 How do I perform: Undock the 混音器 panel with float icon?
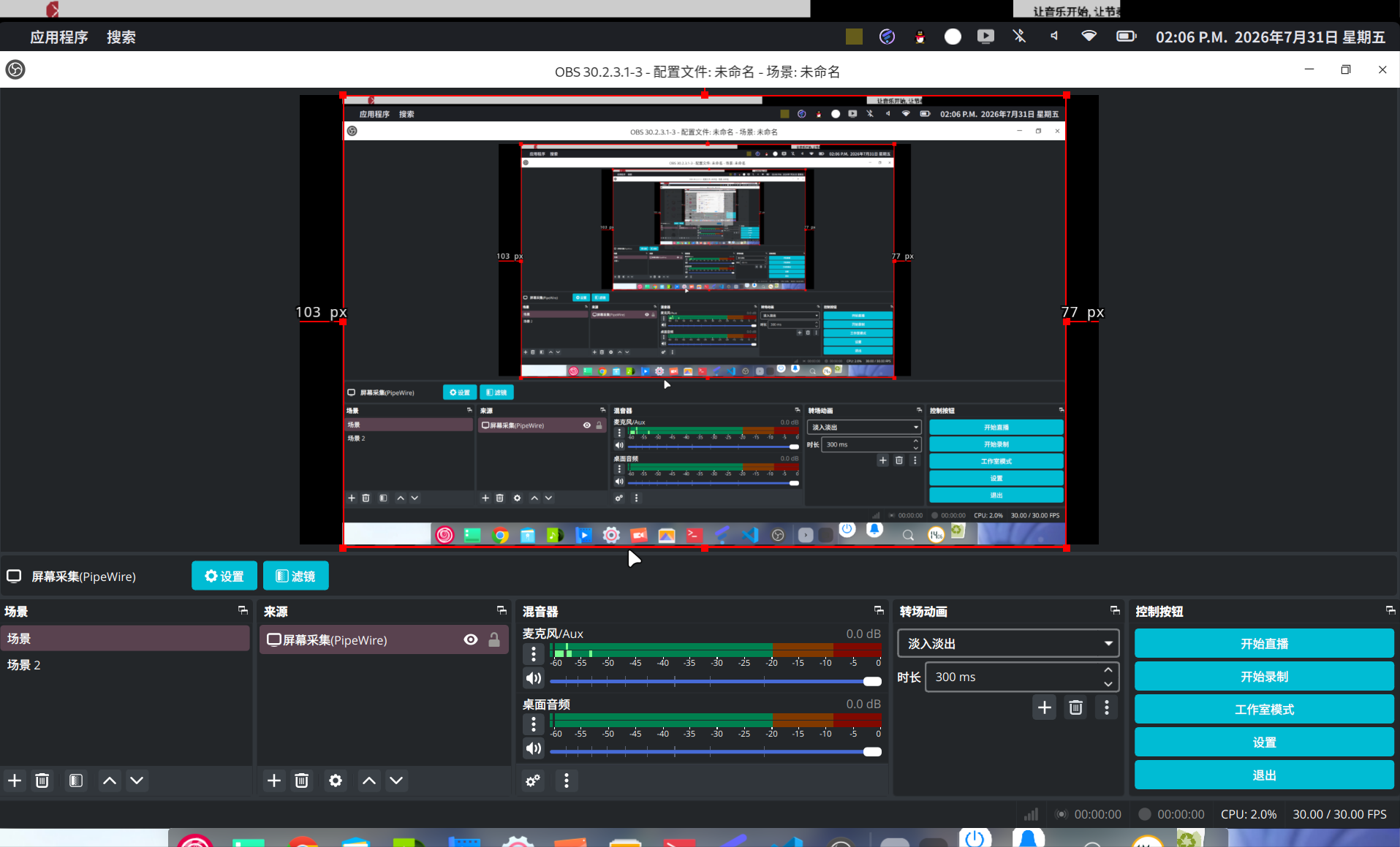click(879, 610)
